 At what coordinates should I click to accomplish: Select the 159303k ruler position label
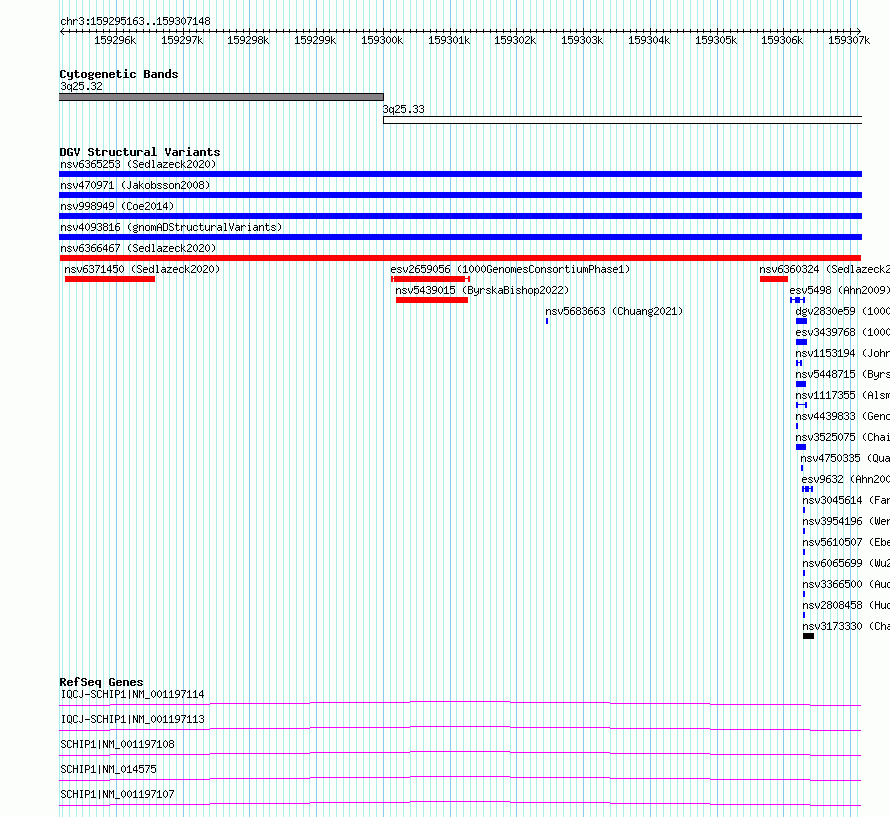click(582, 40)
